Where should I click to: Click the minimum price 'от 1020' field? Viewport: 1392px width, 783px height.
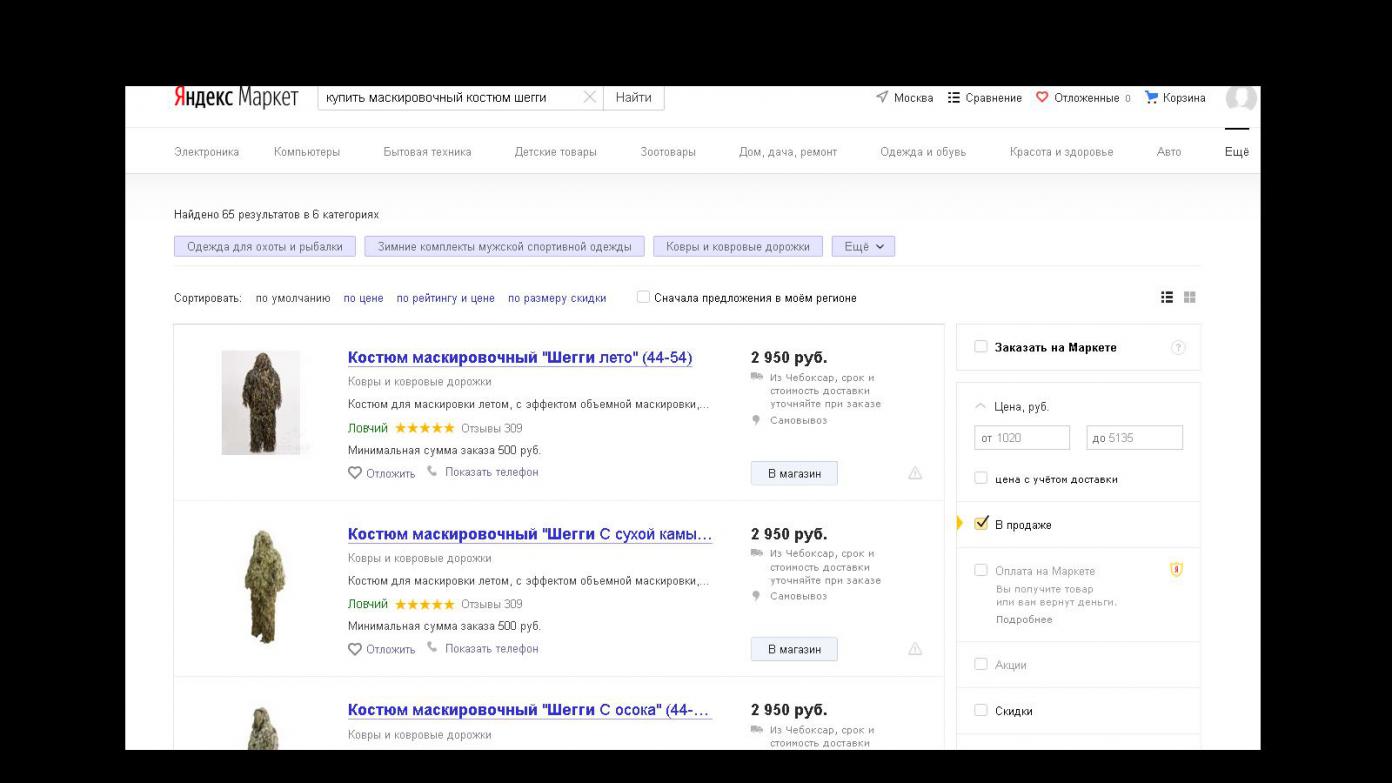click(x=1021, y=438)
